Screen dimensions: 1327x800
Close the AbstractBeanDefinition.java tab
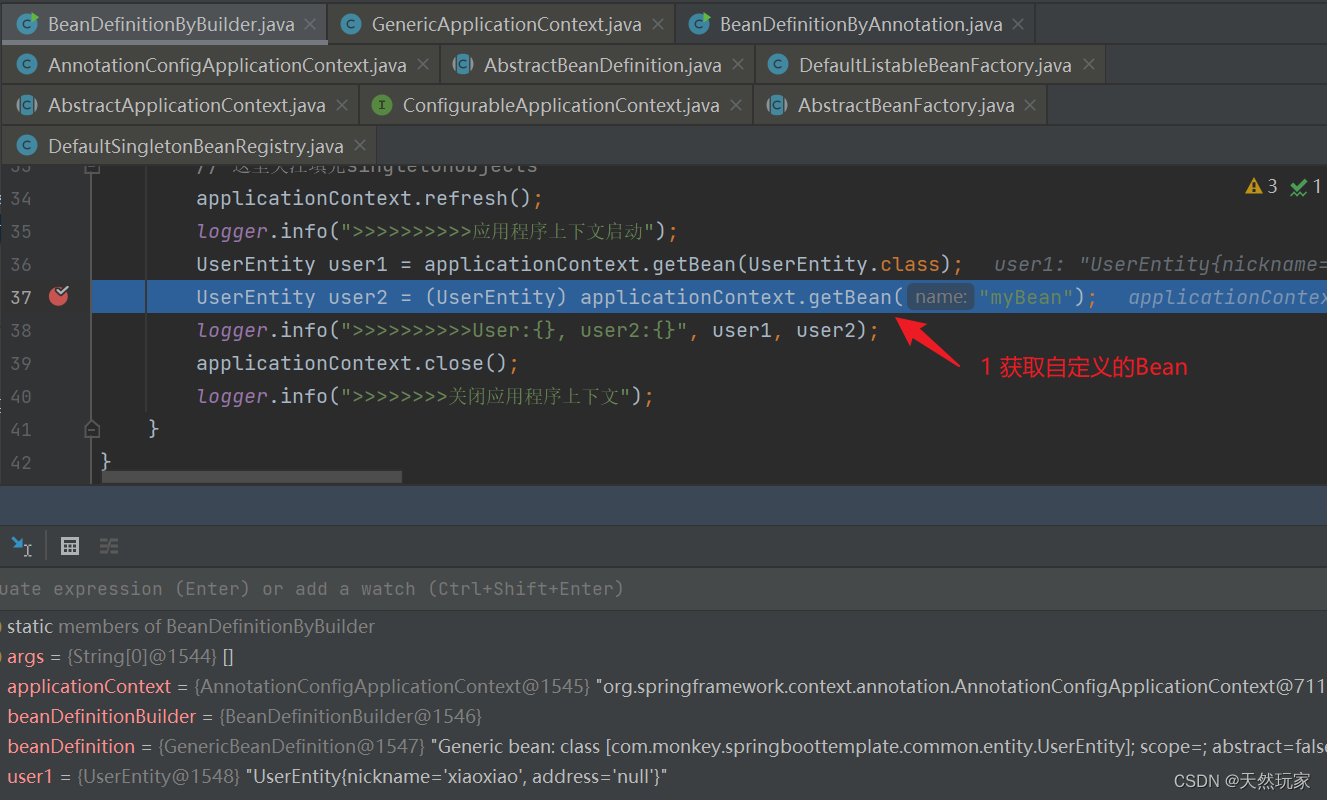tap(738, 65)
